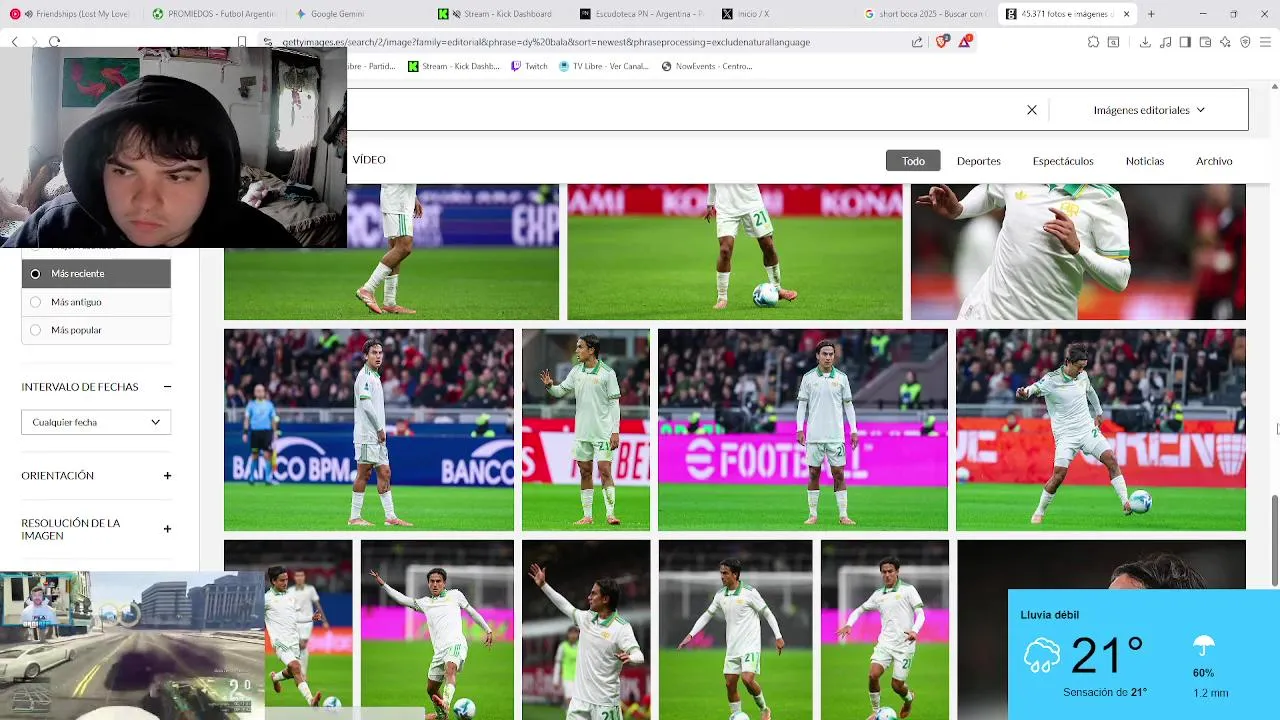1280x720 pixels.
Task: Select the Más reciente sort option
Action: [x=96, y=273]
